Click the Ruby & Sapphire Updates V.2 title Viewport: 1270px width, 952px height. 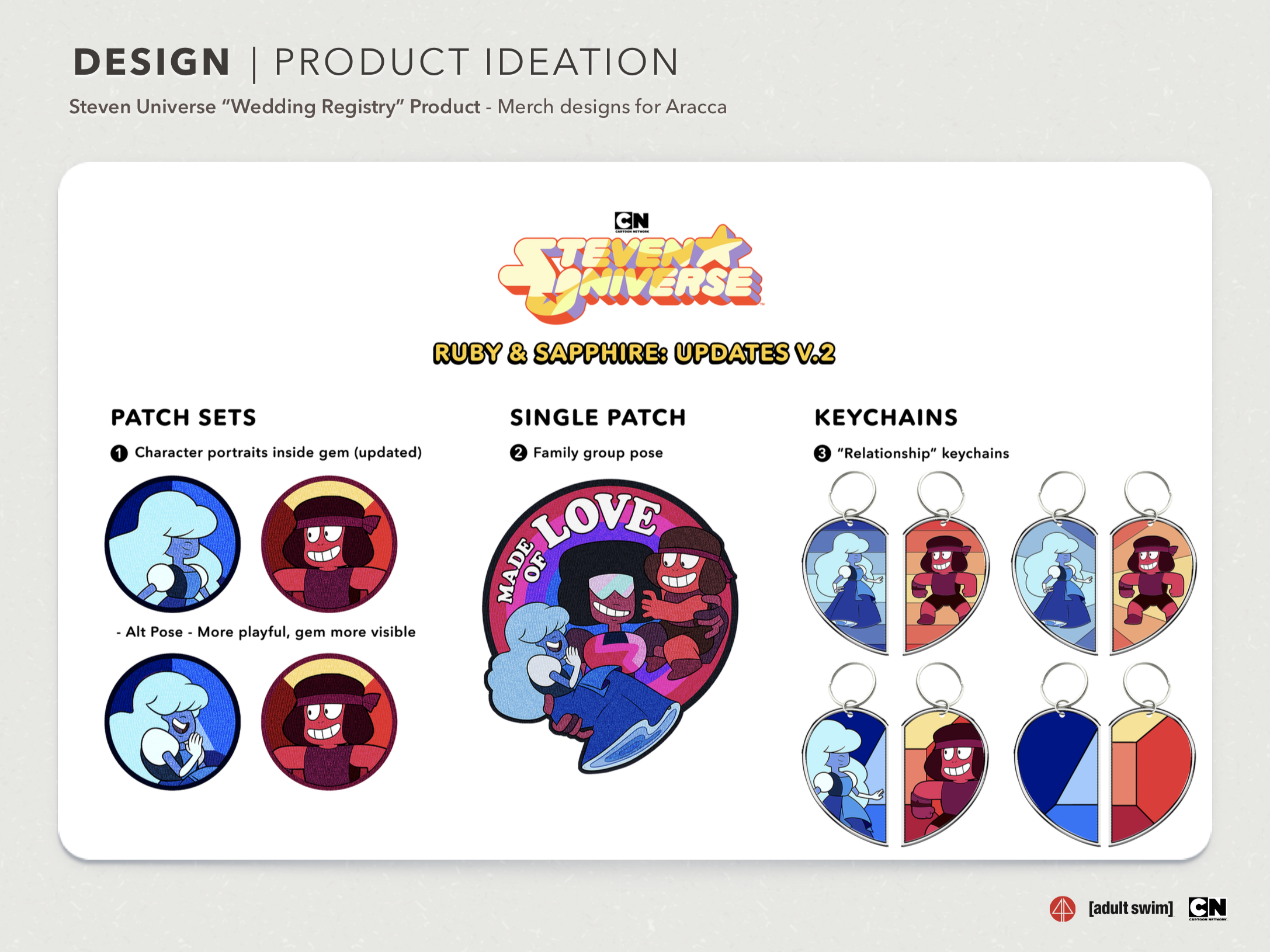coord(634,353)
